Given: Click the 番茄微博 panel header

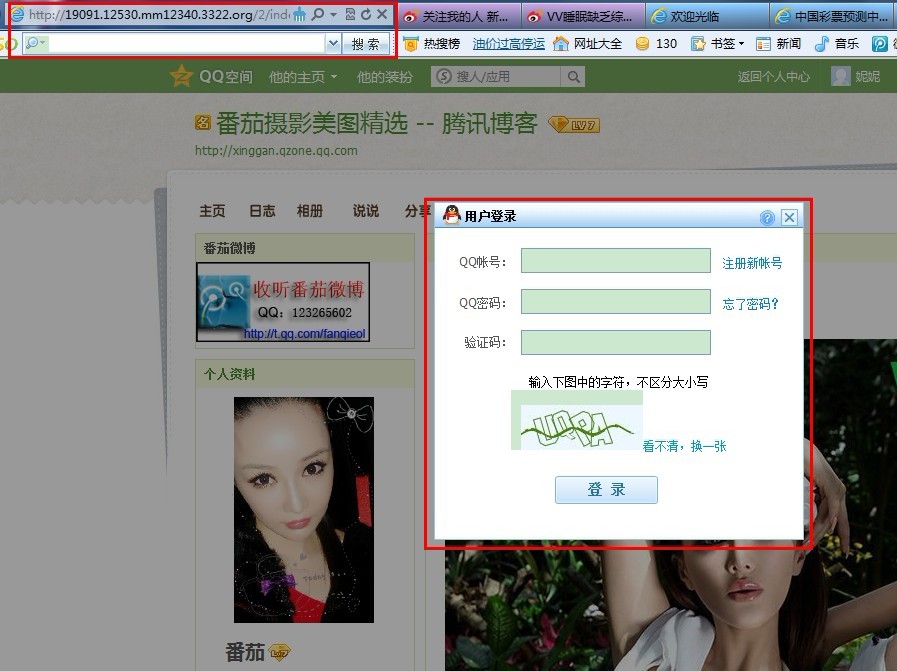Looking at the screenshot, I should [304, 248].
